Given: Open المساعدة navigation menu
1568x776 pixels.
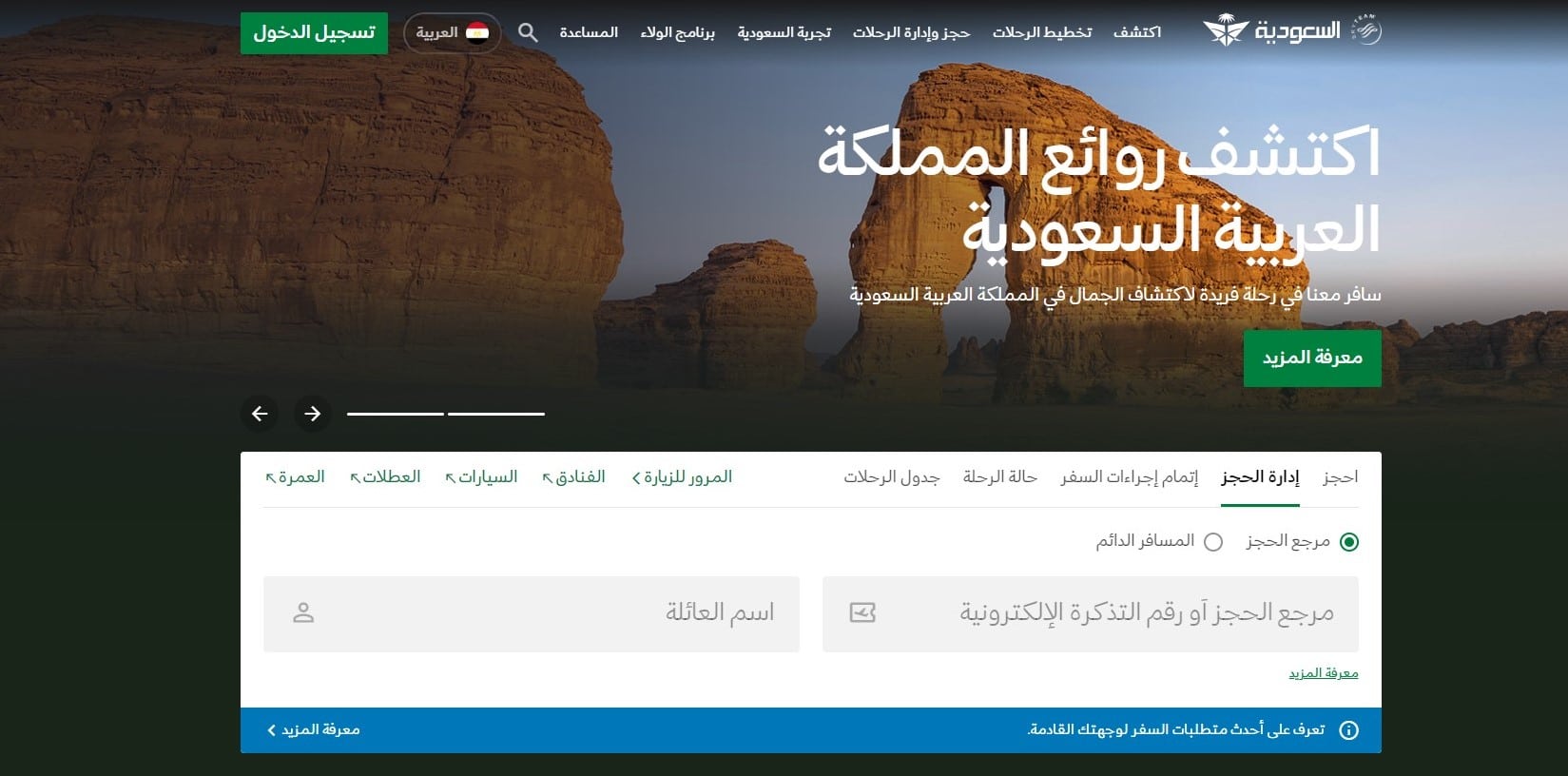Looking at the screenshot, I should 589,32.
